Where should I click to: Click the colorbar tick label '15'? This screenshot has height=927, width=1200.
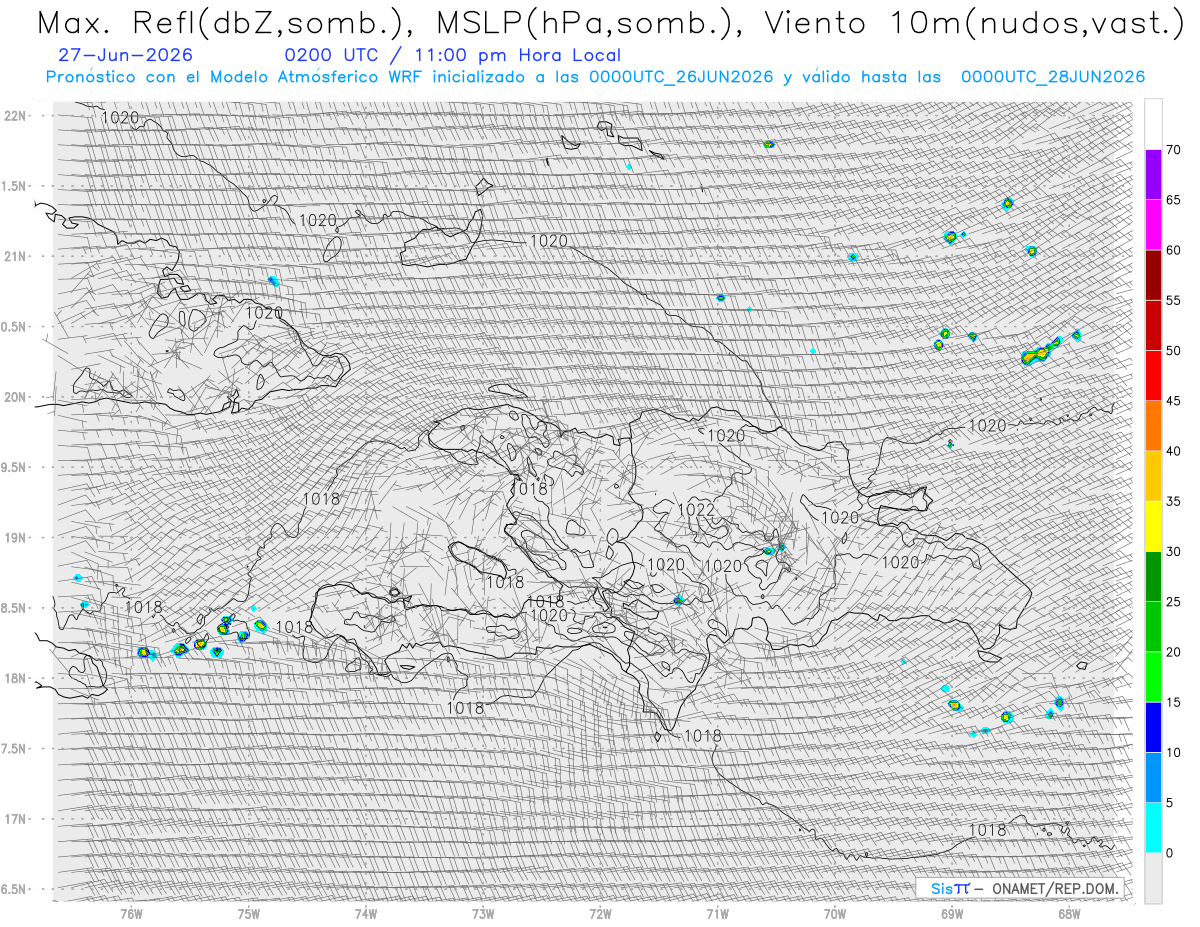[x=1174, y=702]
